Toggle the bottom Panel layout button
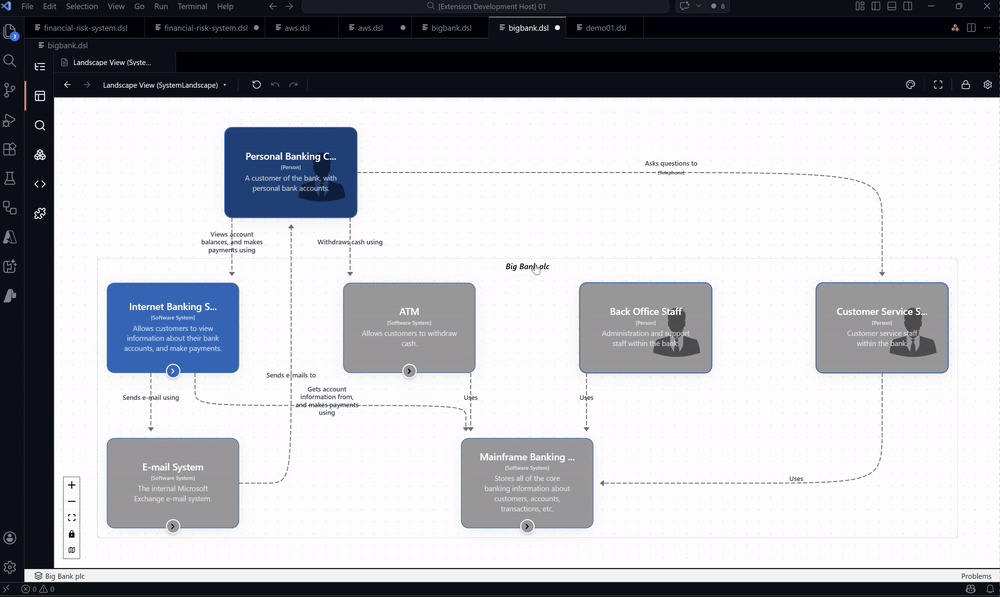Viewport: 1000px width, 597px height. [892, 6]
